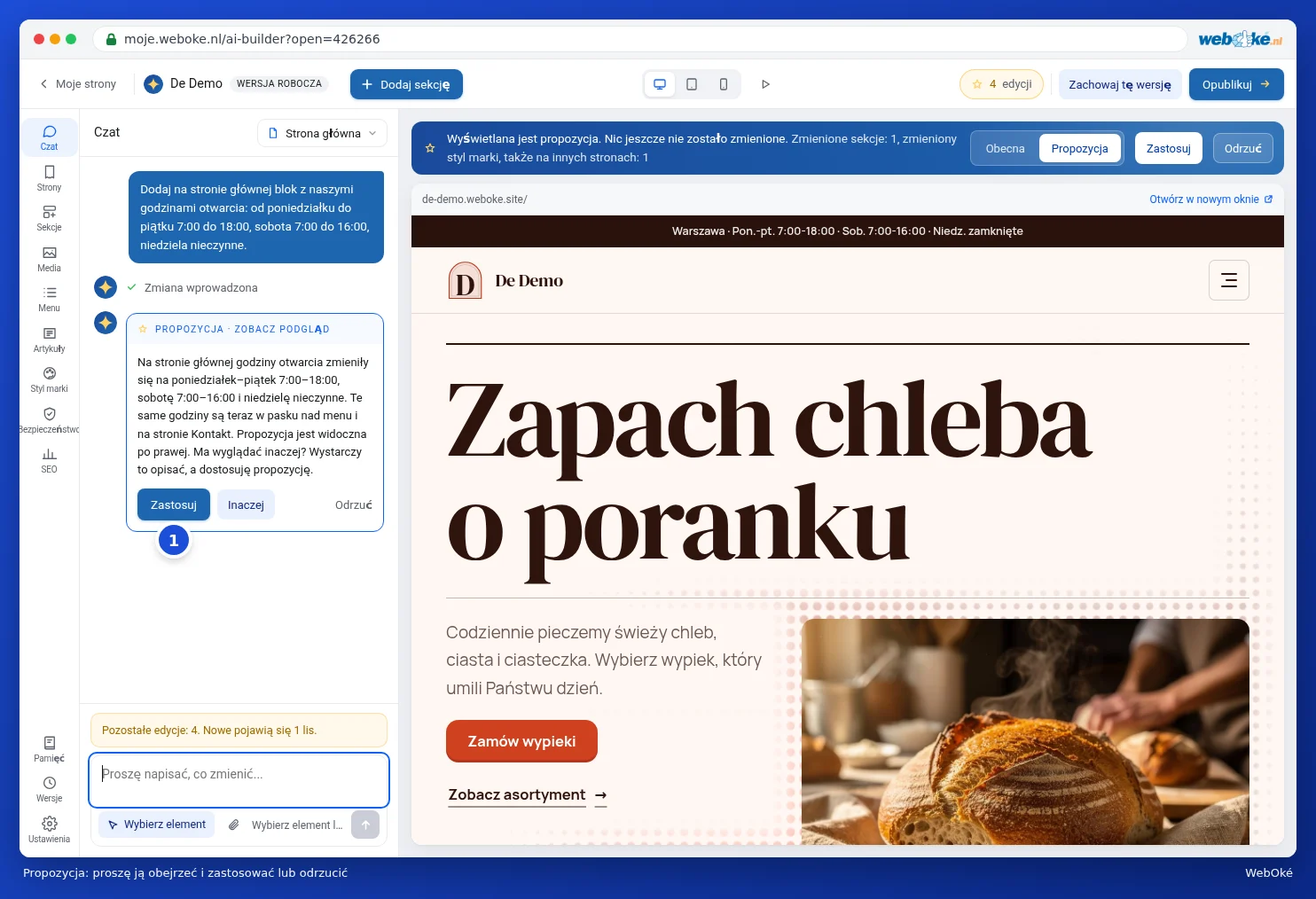Viewport: 1316px width, 899px height.
Task: Open the Styl marki palette panel
Action: [x=49, y=379]
